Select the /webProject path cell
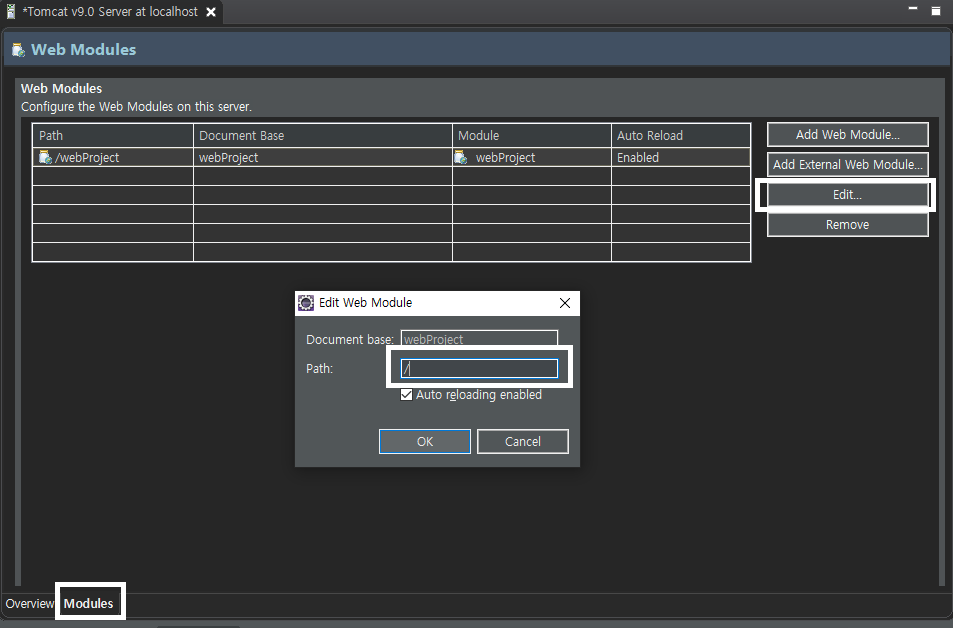 (x=113, y=157)
